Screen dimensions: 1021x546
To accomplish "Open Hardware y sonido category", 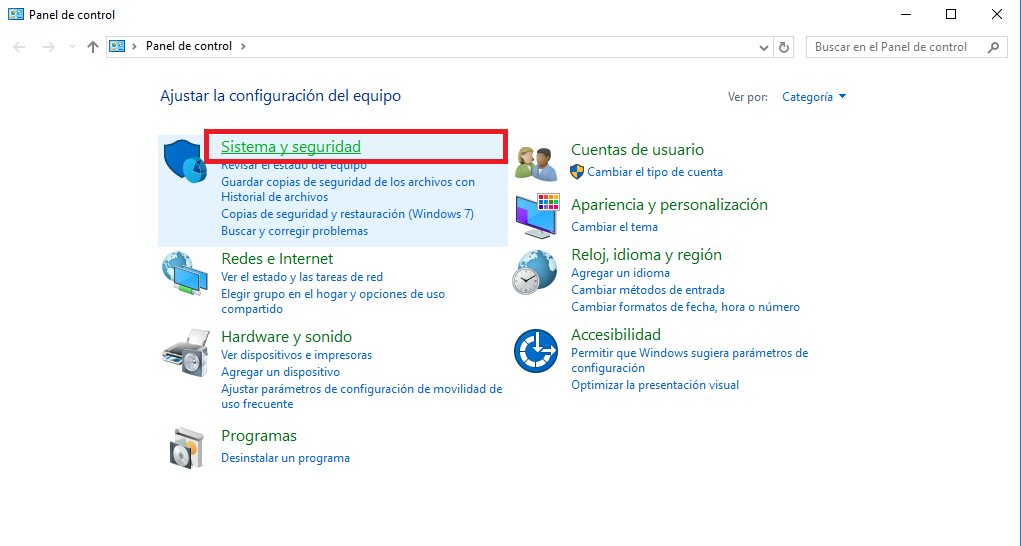I will (287, 337).
